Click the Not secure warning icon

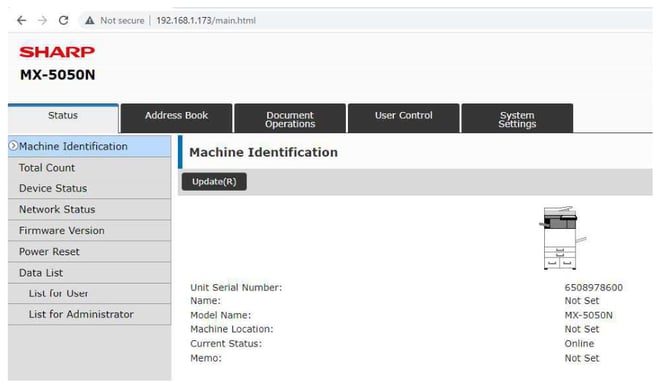(90, 20)
